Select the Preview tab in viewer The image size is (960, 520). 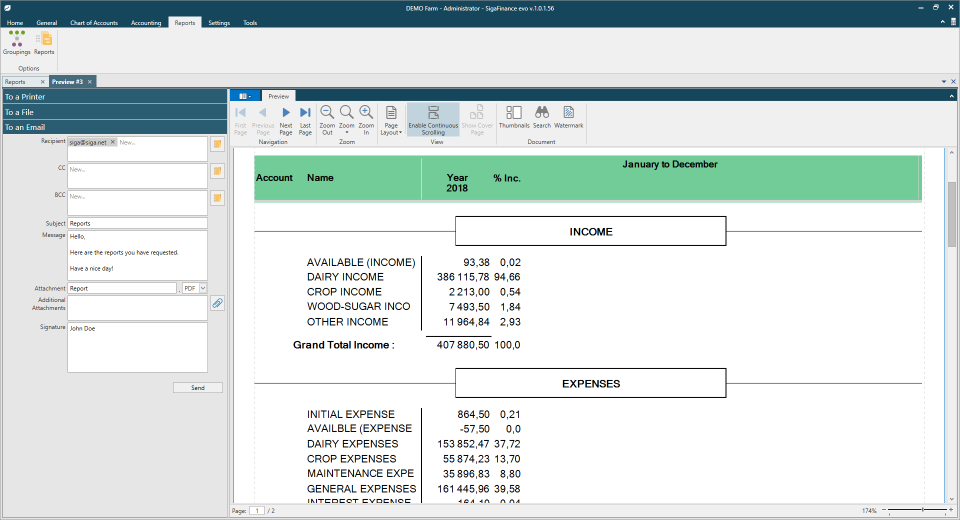[279, 96]
